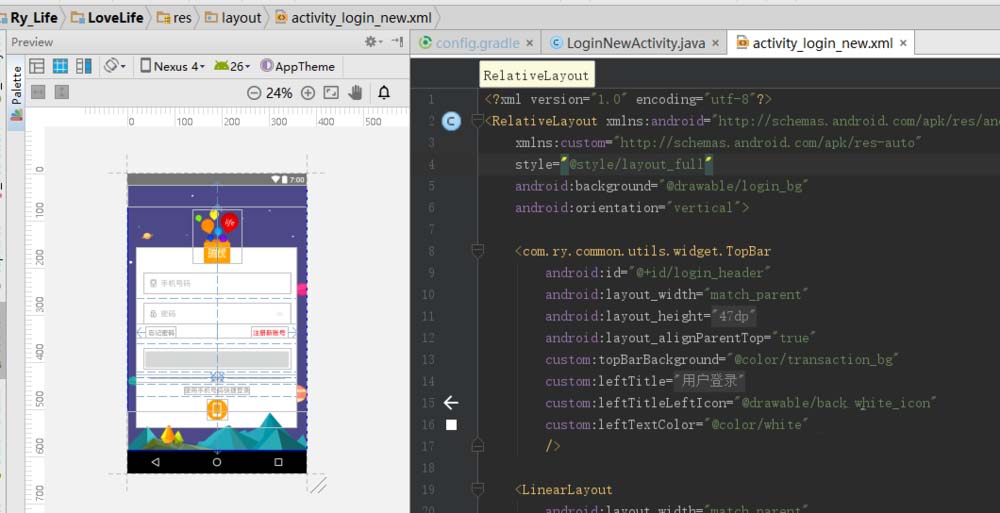Screen dimensions: 1000x513
Task: Click the hide Preview panel icon
Action: (x=397, y=42)
